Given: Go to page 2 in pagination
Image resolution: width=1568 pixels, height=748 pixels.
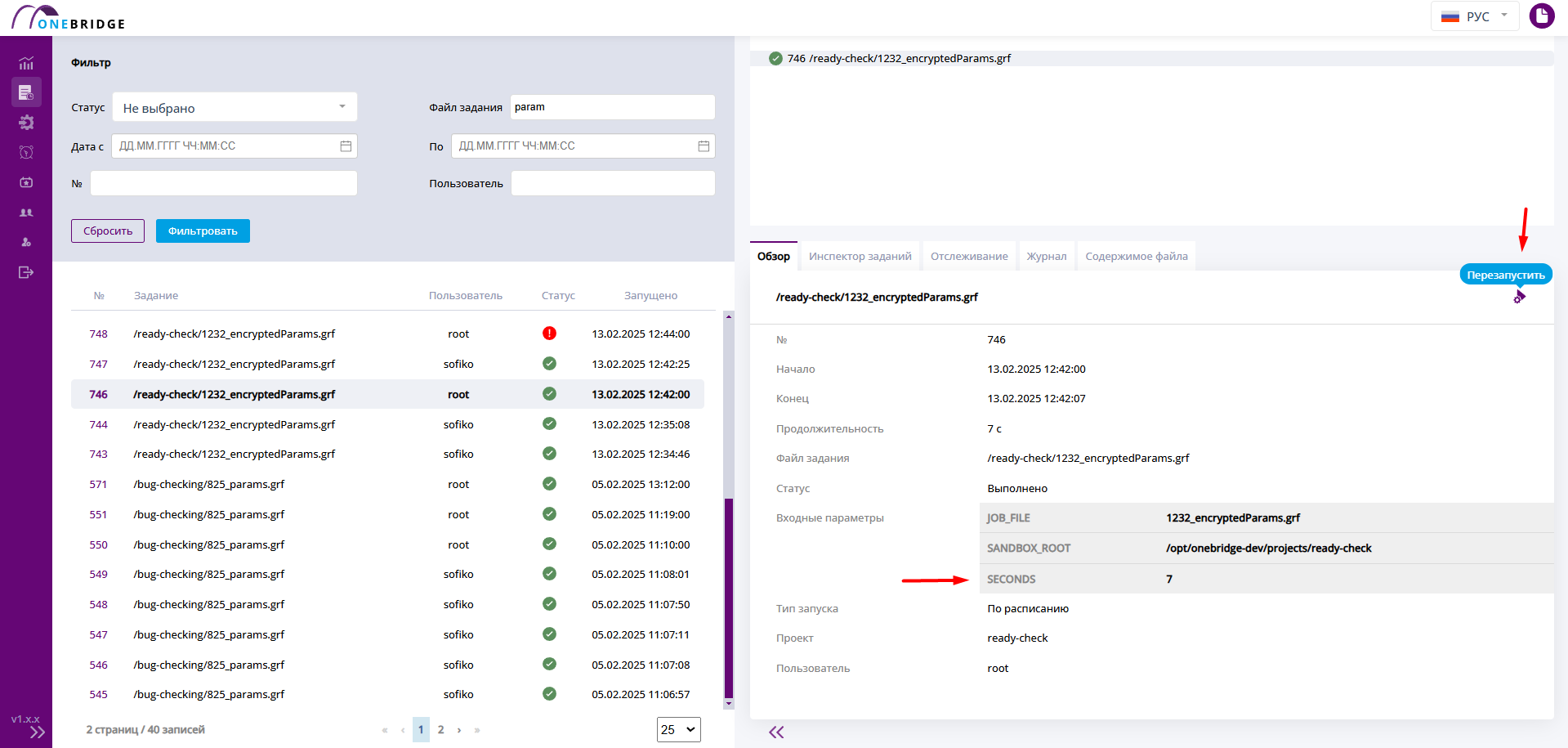Looking at the screenshot, I should (440, 729).
